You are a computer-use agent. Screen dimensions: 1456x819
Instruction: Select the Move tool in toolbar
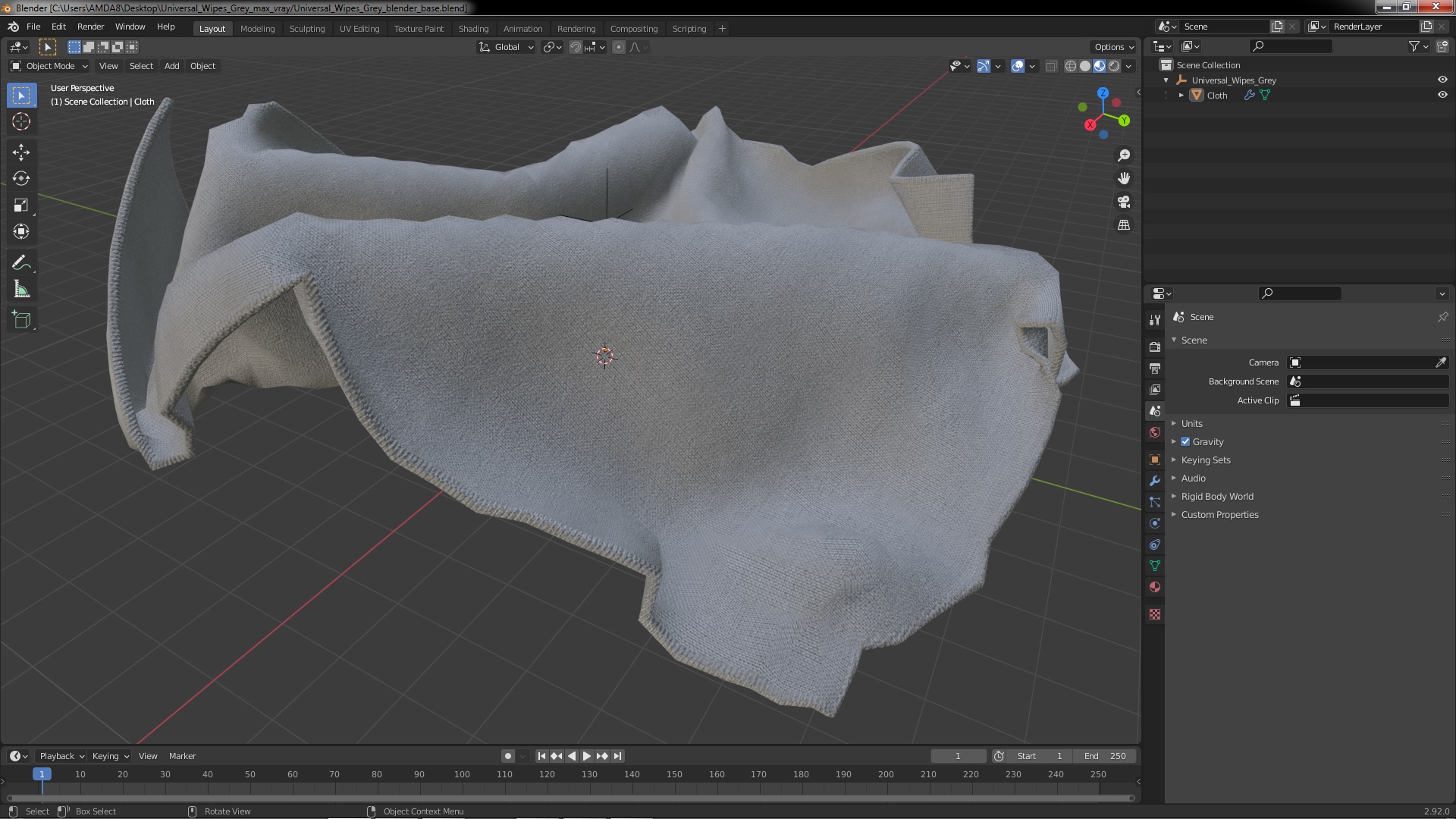coord(21,152)
